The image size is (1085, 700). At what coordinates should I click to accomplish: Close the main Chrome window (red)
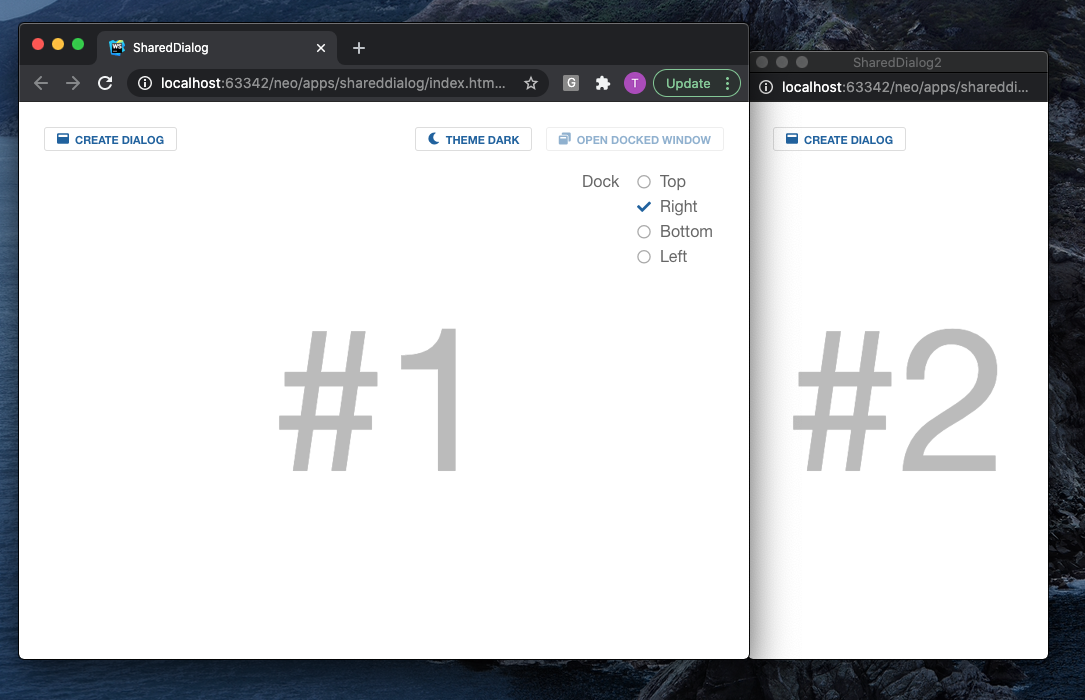(38, 44)
